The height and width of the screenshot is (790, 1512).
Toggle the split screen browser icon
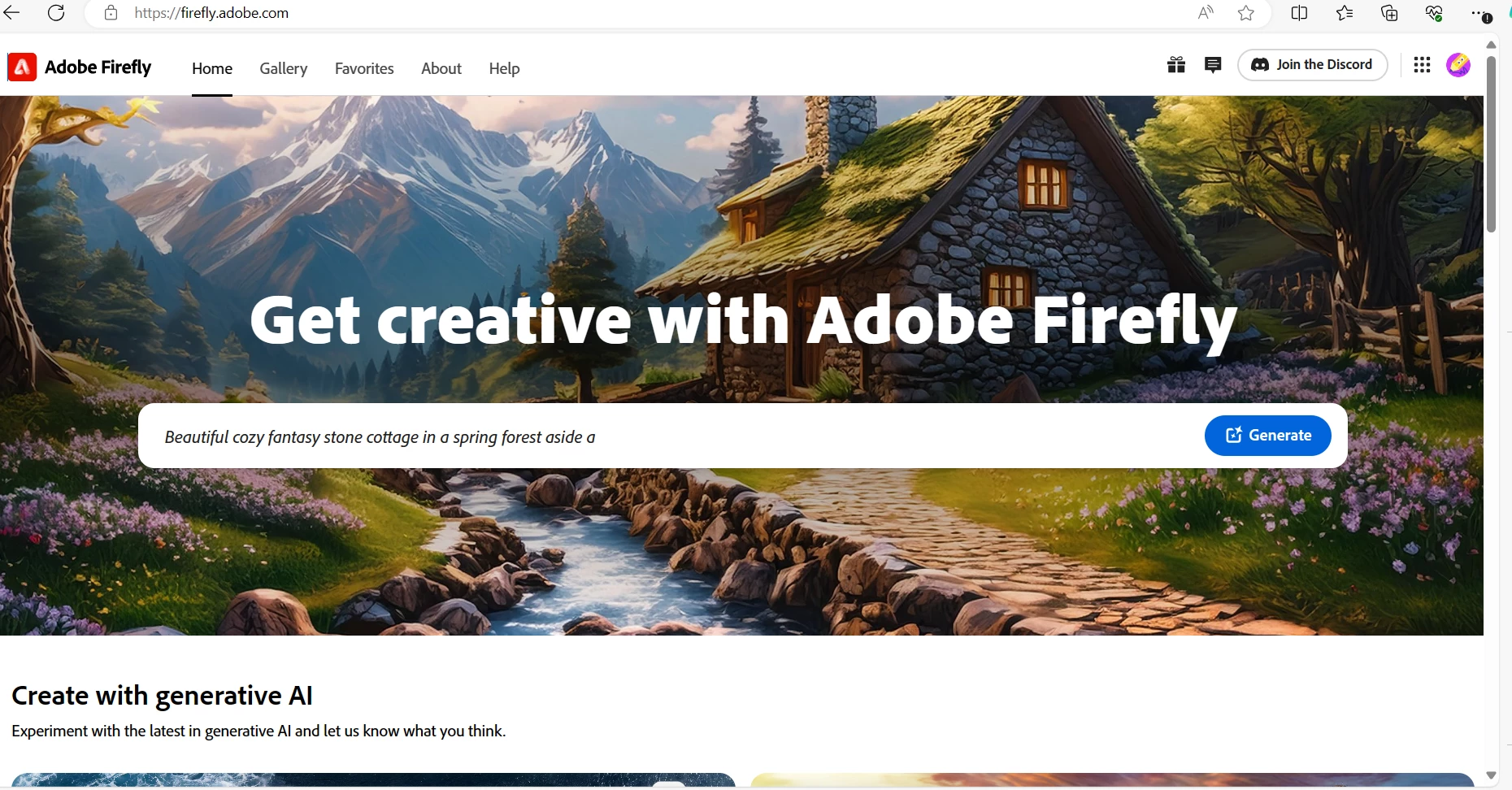[x=1299, y=13]
